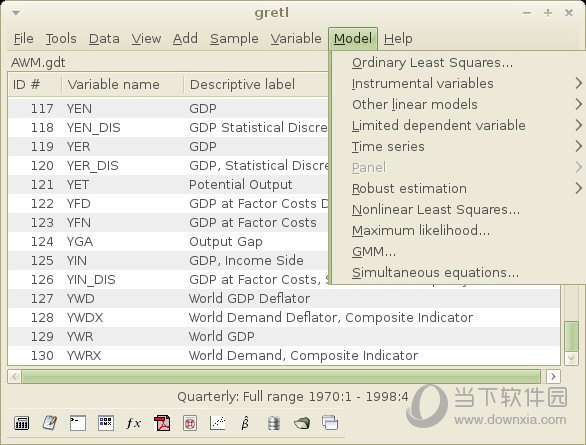Screen dimensions: 586x445
Task: Open a dataset with the folder icon
Action: click(302, 423)
